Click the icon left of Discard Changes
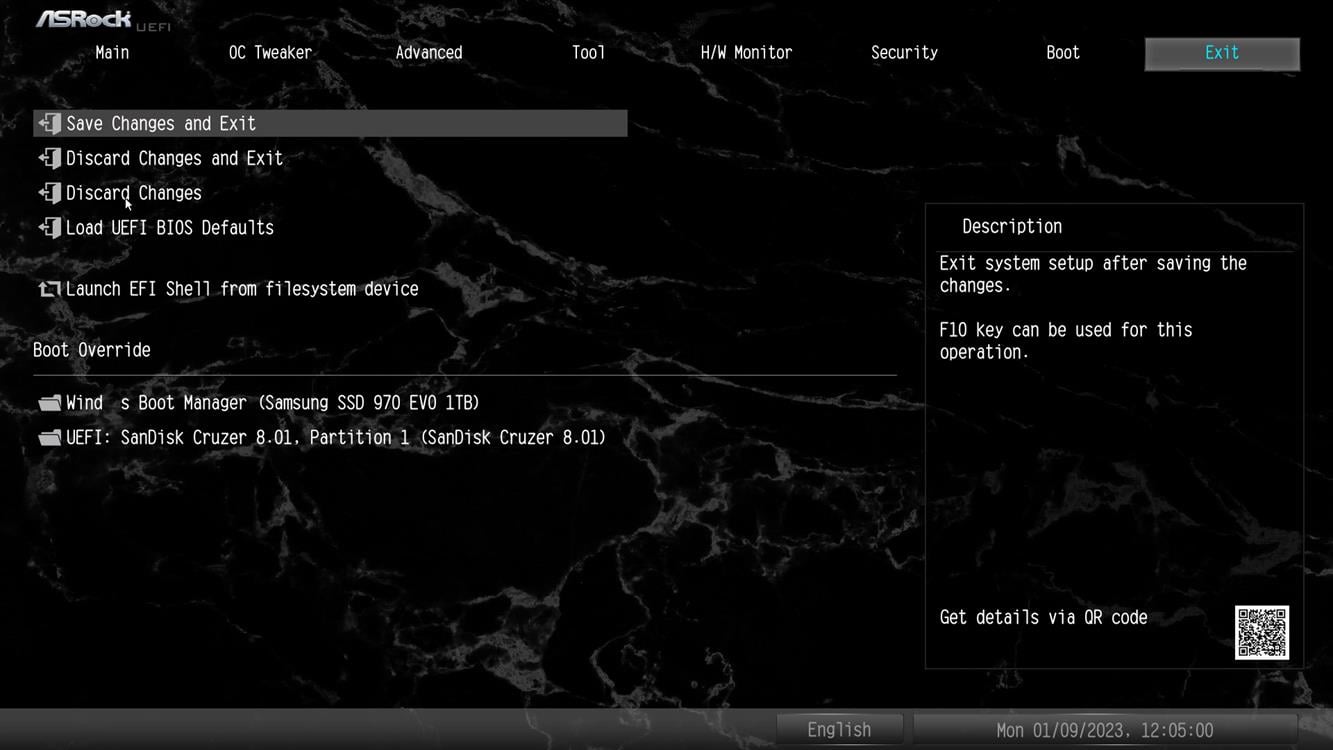This screenshot has height=750, width=1333. click(49, 193)
